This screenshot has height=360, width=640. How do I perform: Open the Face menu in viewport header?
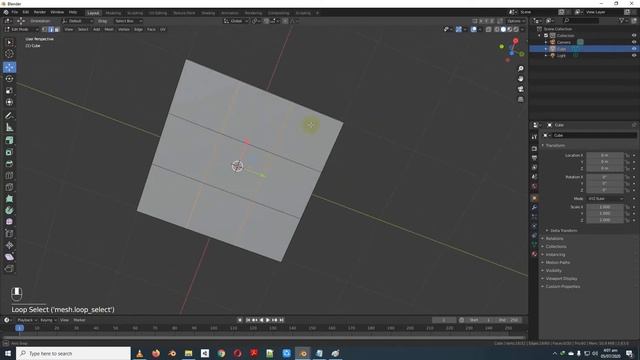[x=151, y=29]
